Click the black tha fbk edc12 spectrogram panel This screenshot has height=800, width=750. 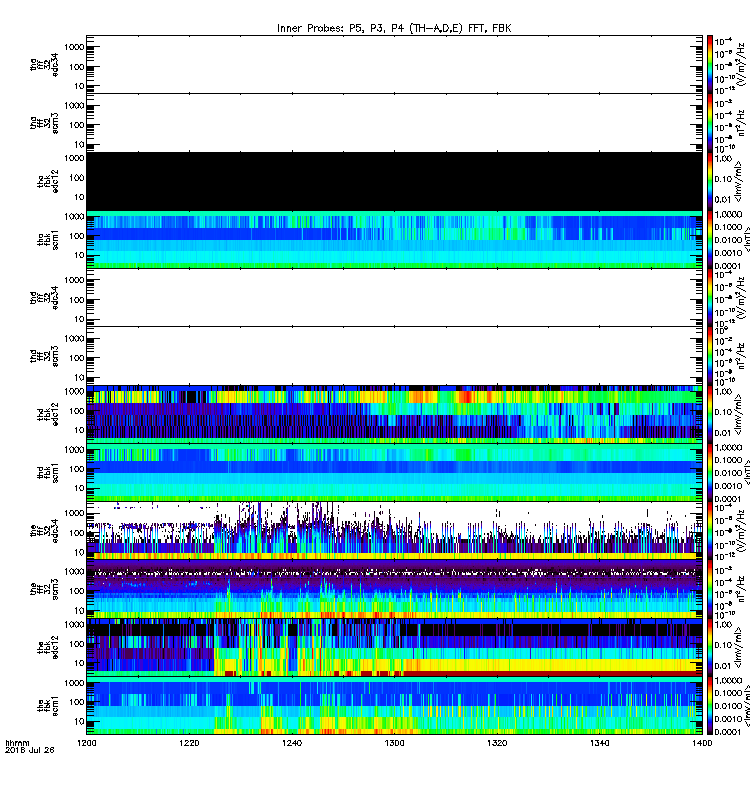394,181
